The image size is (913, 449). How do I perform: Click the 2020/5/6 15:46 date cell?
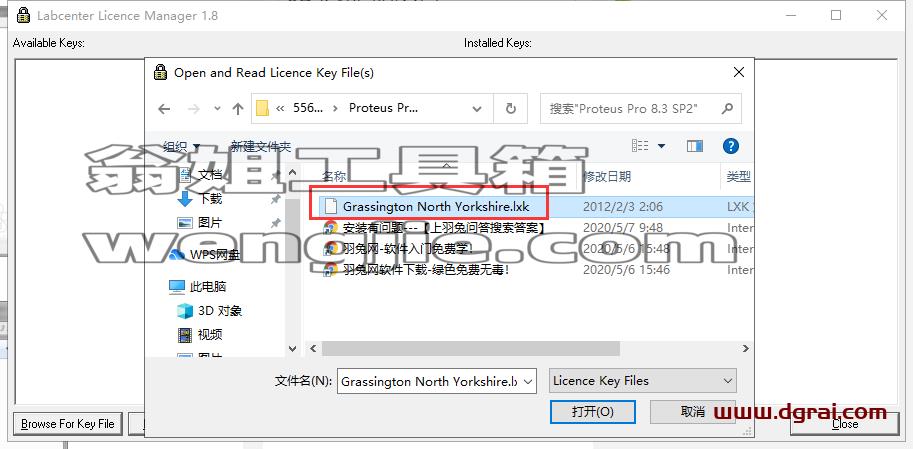(626, 270)
